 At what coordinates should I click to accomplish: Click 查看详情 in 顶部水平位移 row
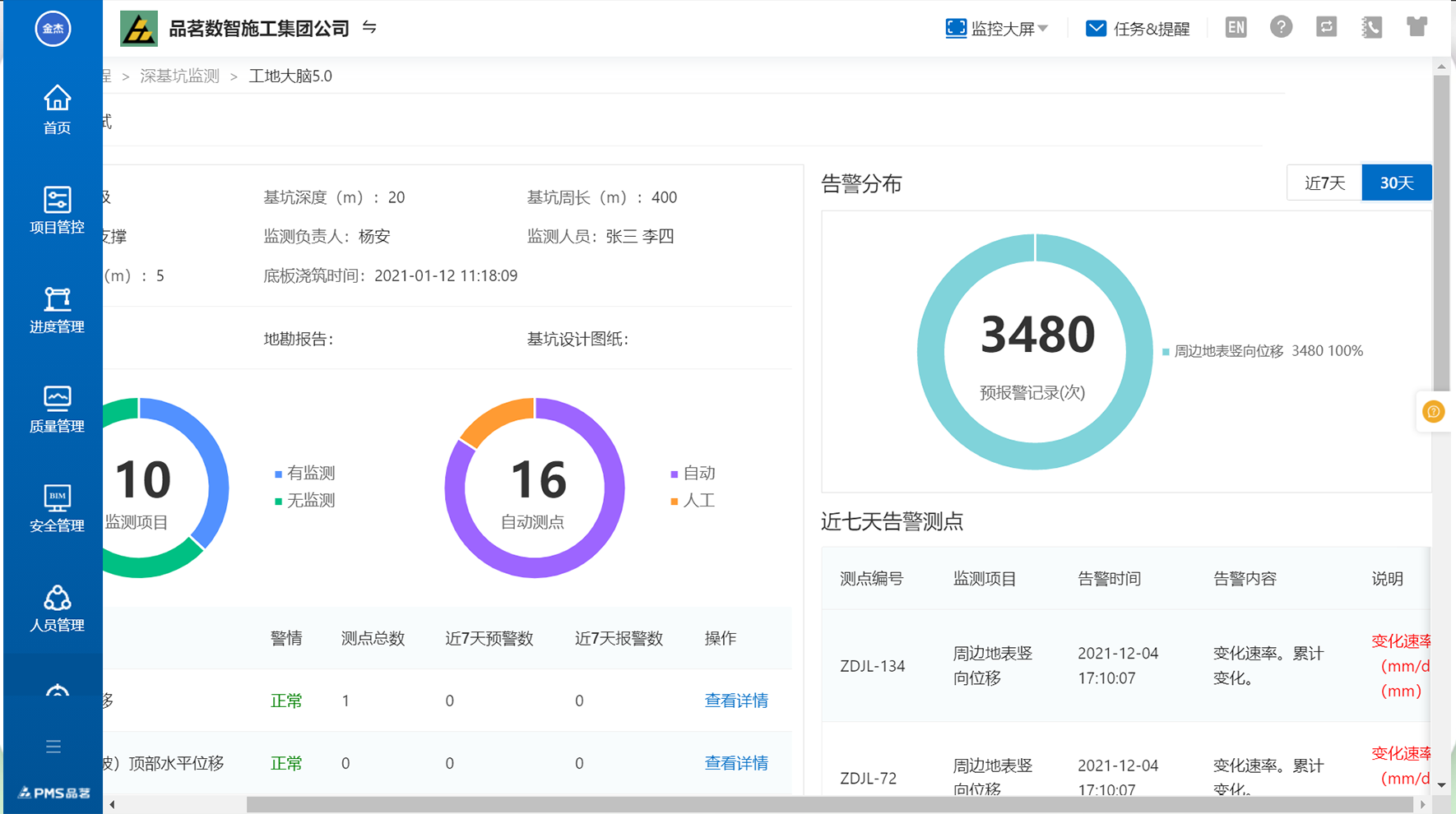(736, 763)
